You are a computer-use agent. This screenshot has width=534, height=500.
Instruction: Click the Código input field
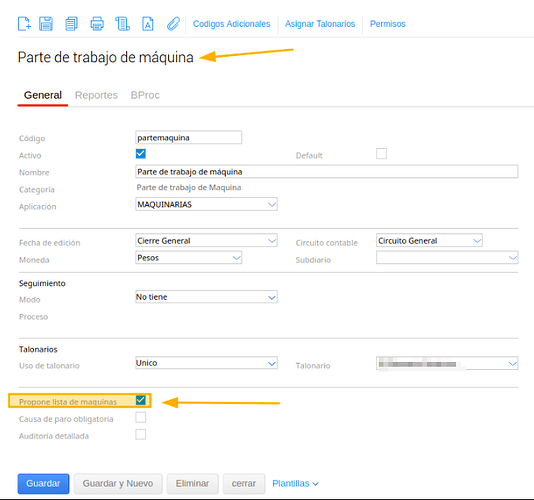[188, 137]
